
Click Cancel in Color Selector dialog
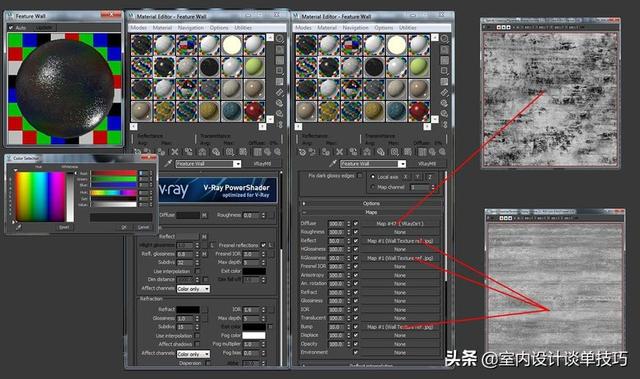(143, 227)
